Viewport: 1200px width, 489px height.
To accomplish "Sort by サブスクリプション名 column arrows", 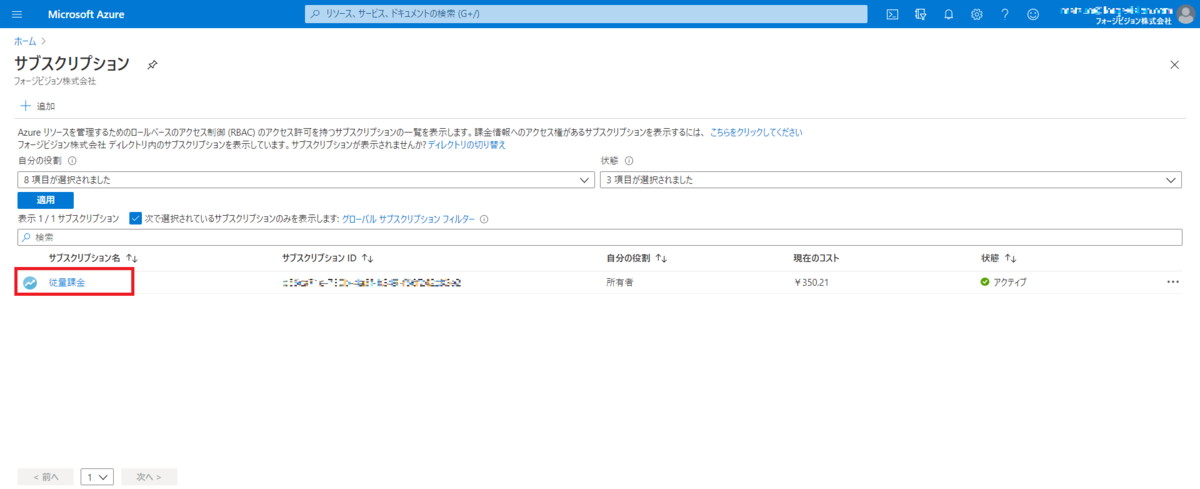I will tap(131, 258).
